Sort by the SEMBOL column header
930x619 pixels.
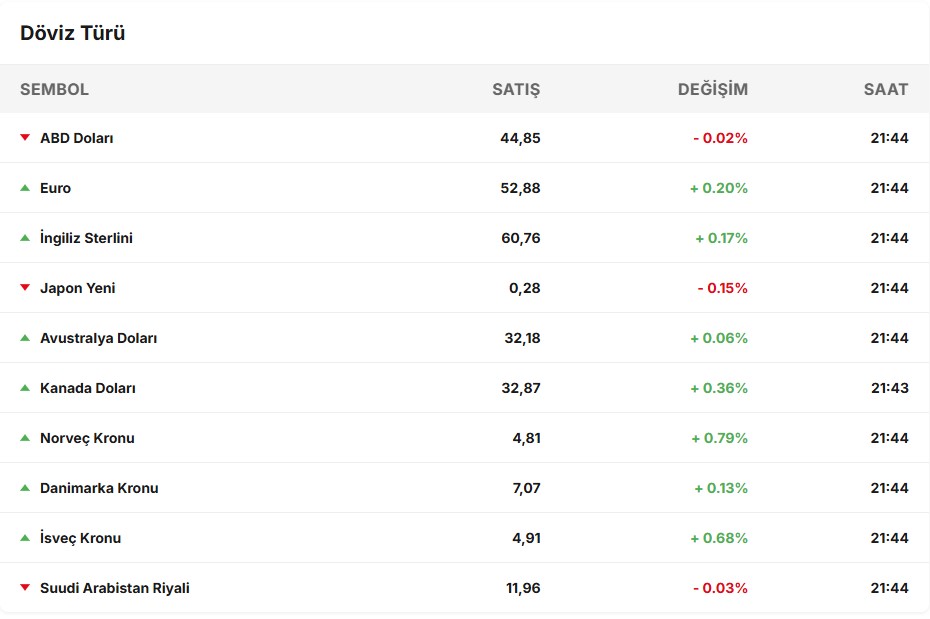click(54, 89)
